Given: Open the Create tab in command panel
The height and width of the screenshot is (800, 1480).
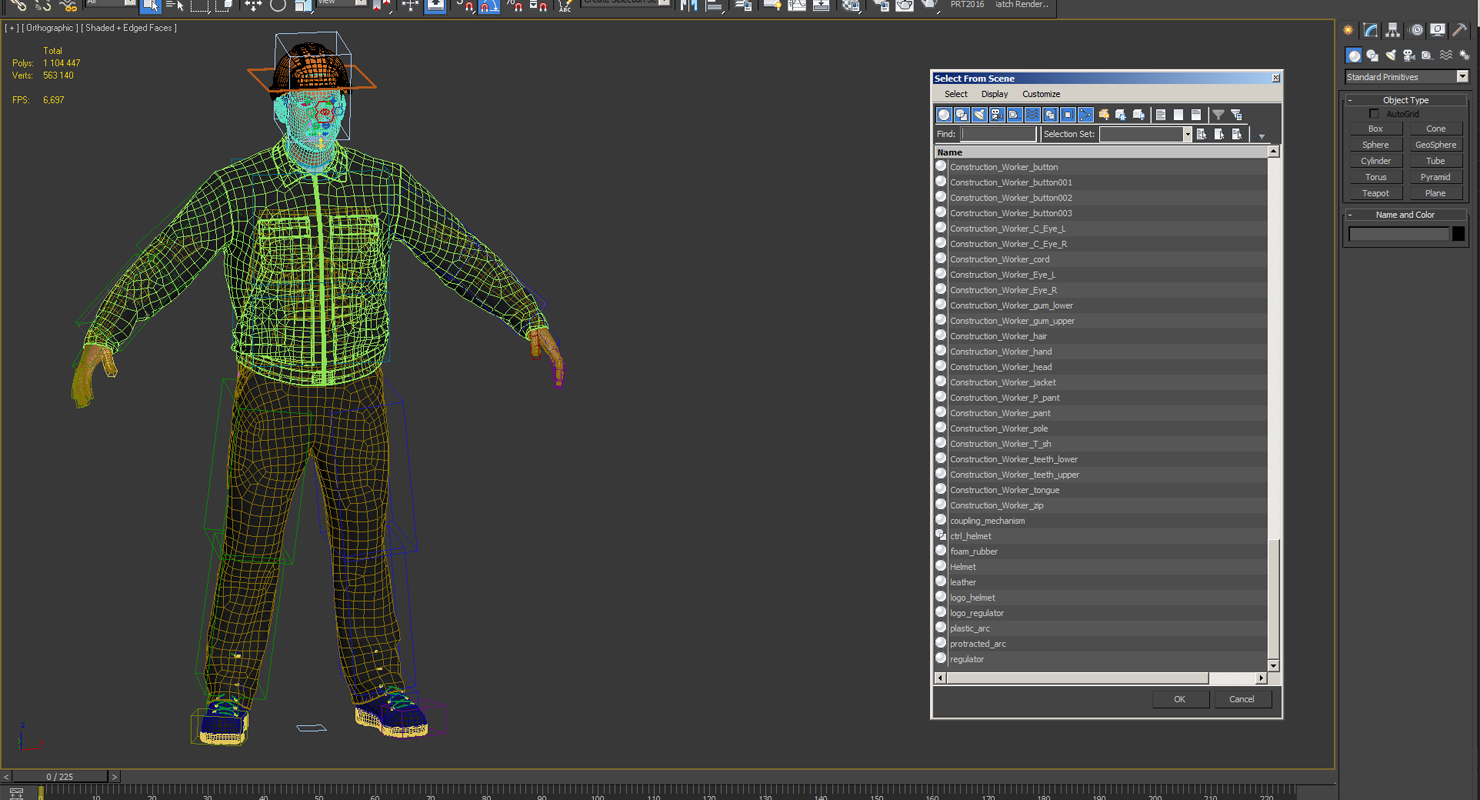Looking at the screenshot, I should tap(1349, 30).
